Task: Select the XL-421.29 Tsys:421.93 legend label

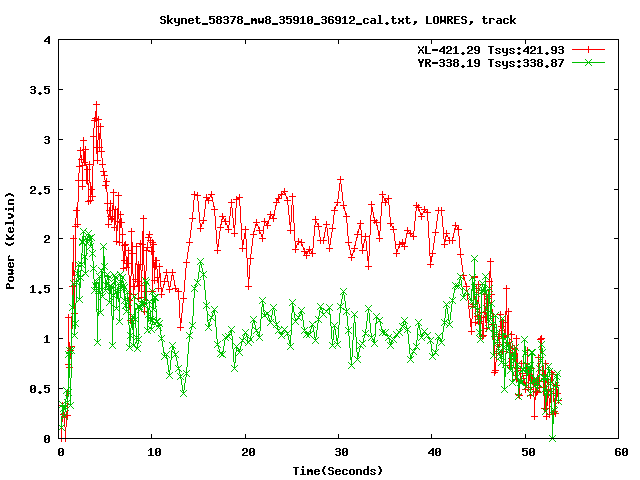Action: (x=491, y=50)
